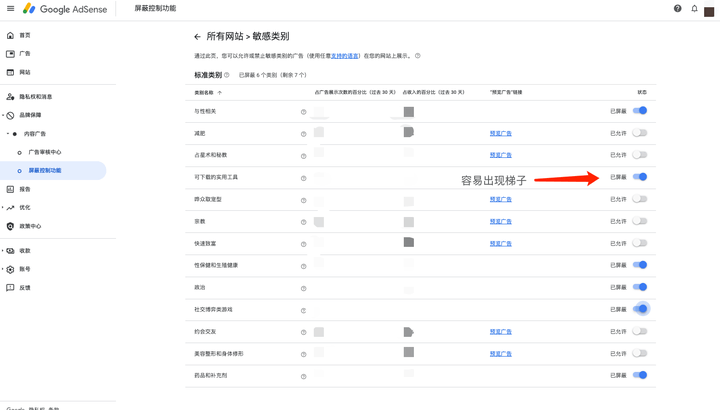This screenshot has width=720, height=410.
Task: Click the help icon beside 标准类别 heading
Action: coord(227,75)
